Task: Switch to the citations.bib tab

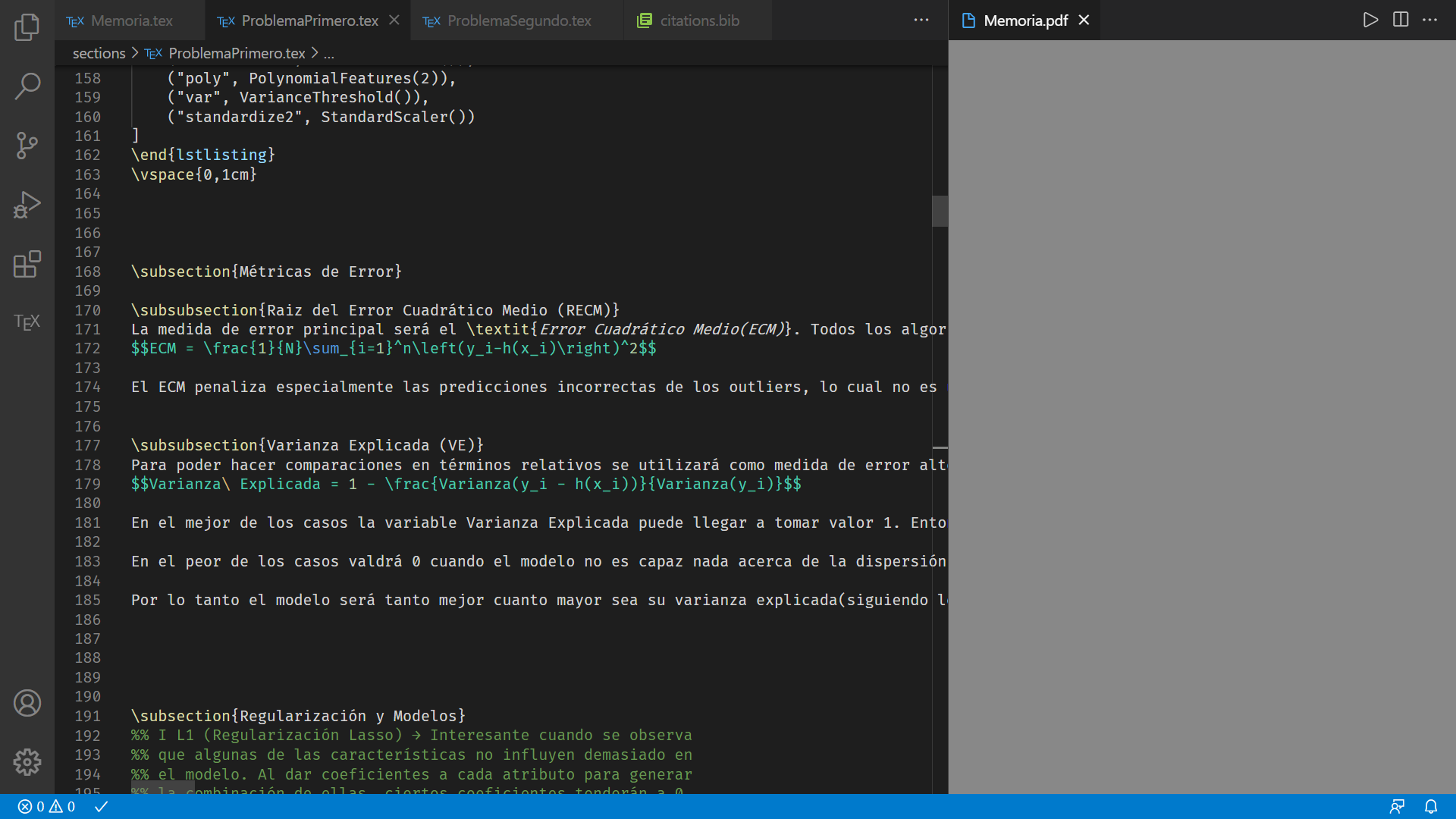Action: [700, 20]
